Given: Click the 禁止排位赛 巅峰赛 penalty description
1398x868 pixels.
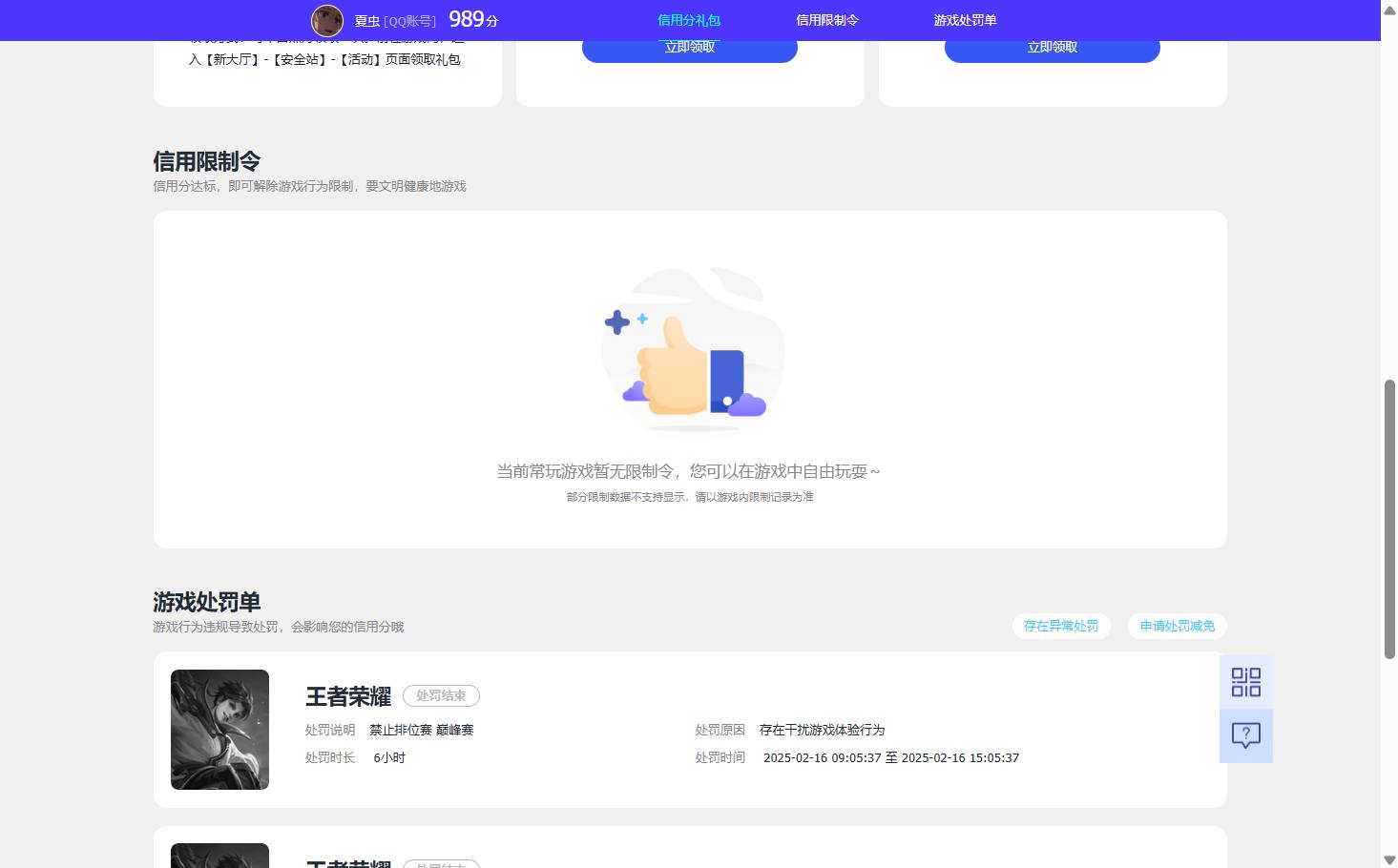Looking at the screenshot, I should pos(422,730).
